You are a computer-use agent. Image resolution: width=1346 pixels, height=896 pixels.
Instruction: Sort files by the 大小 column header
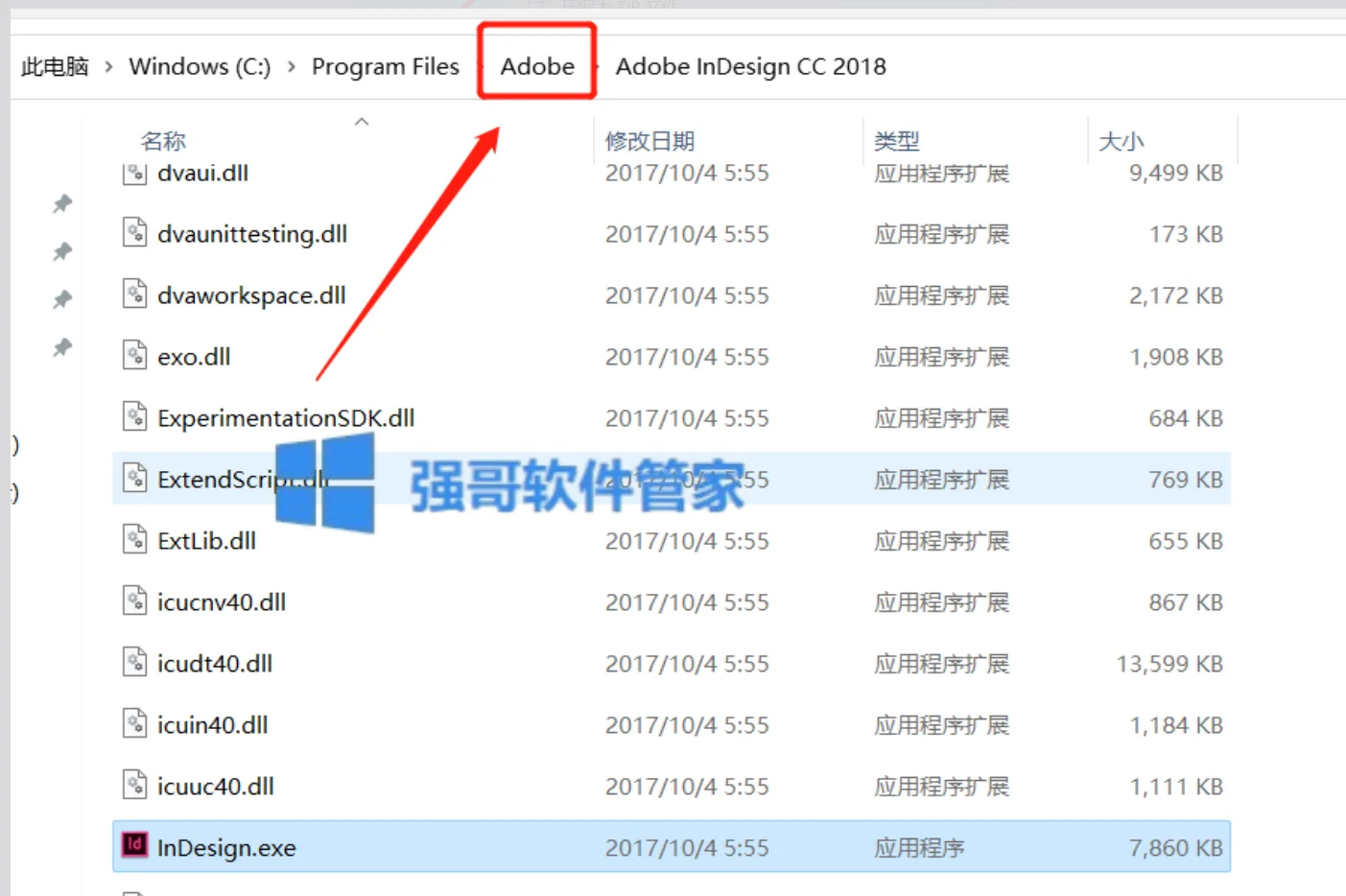pos(1122,141)
